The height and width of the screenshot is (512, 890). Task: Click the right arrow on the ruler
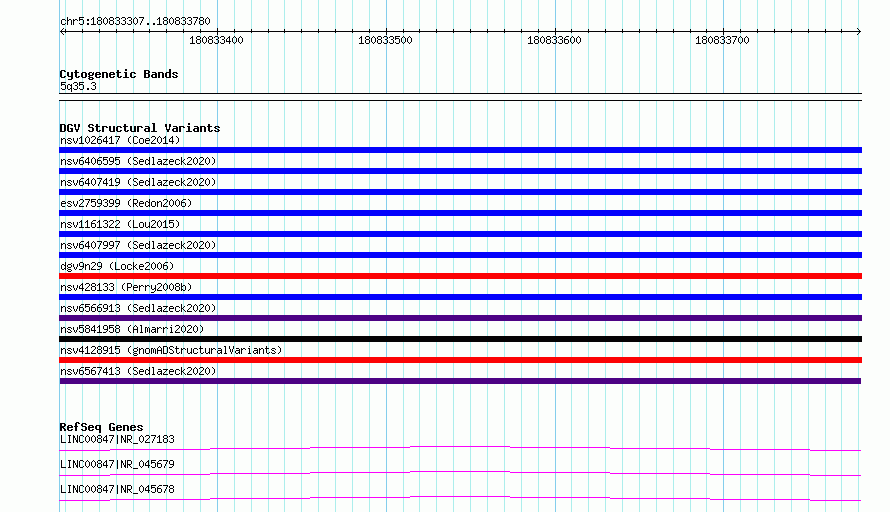859,31
